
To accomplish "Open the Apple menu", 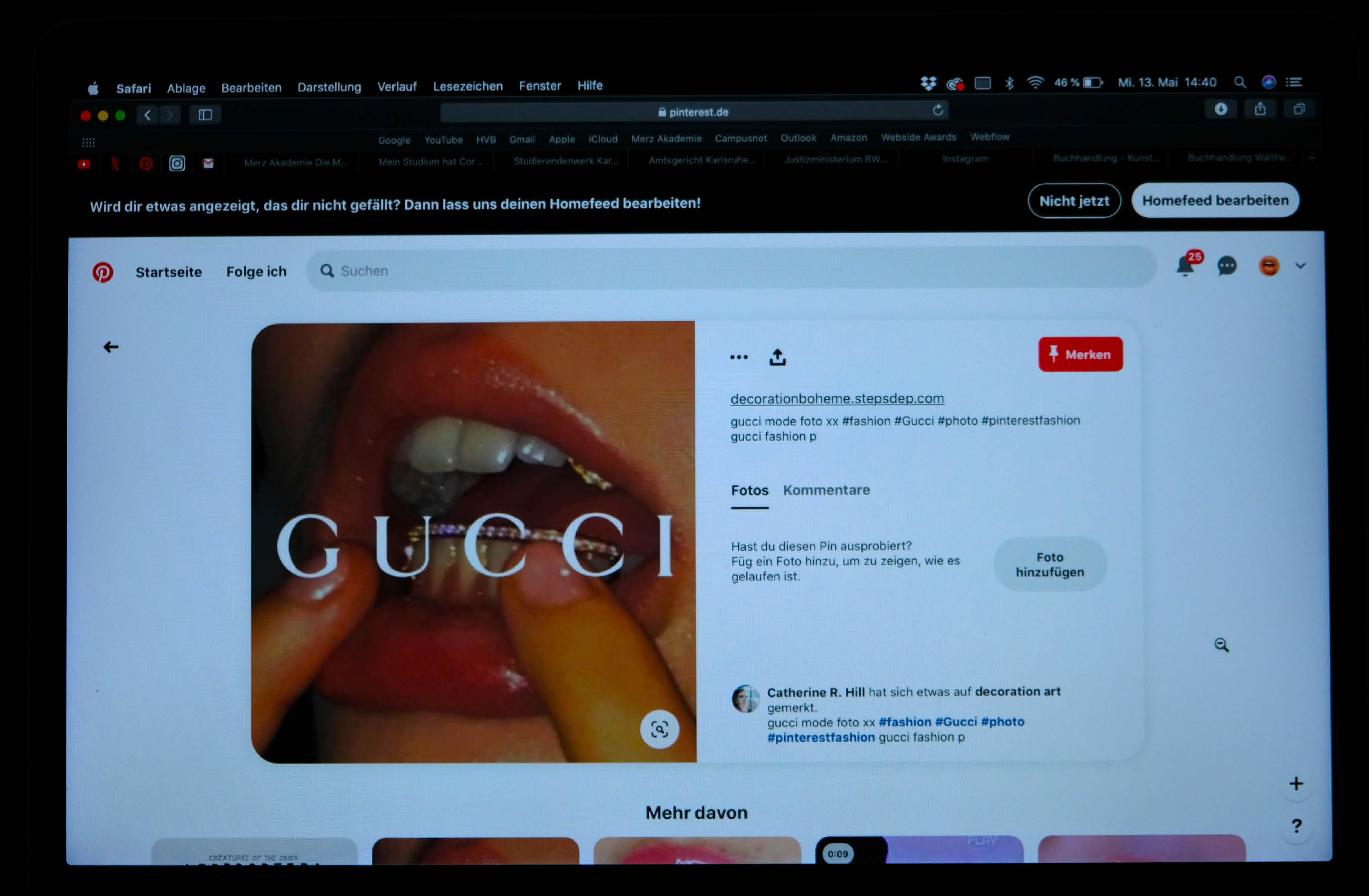I will point(93,89).
